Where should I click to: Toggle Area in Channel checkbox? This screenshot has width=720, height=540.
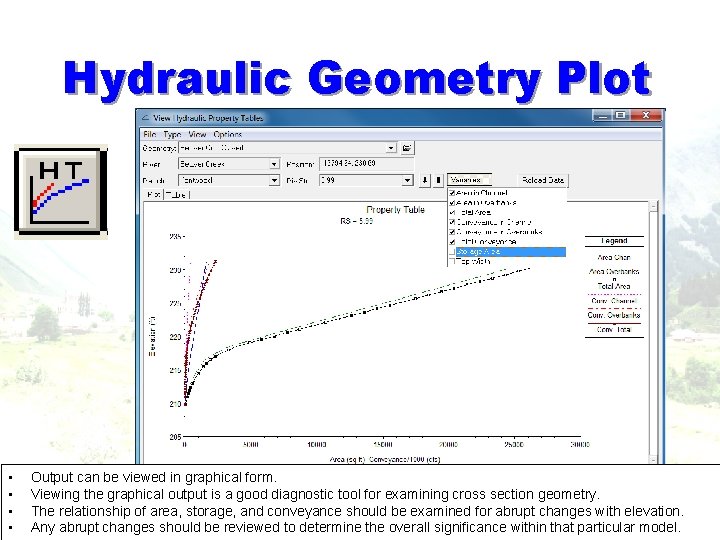click(x=452, y=193)
